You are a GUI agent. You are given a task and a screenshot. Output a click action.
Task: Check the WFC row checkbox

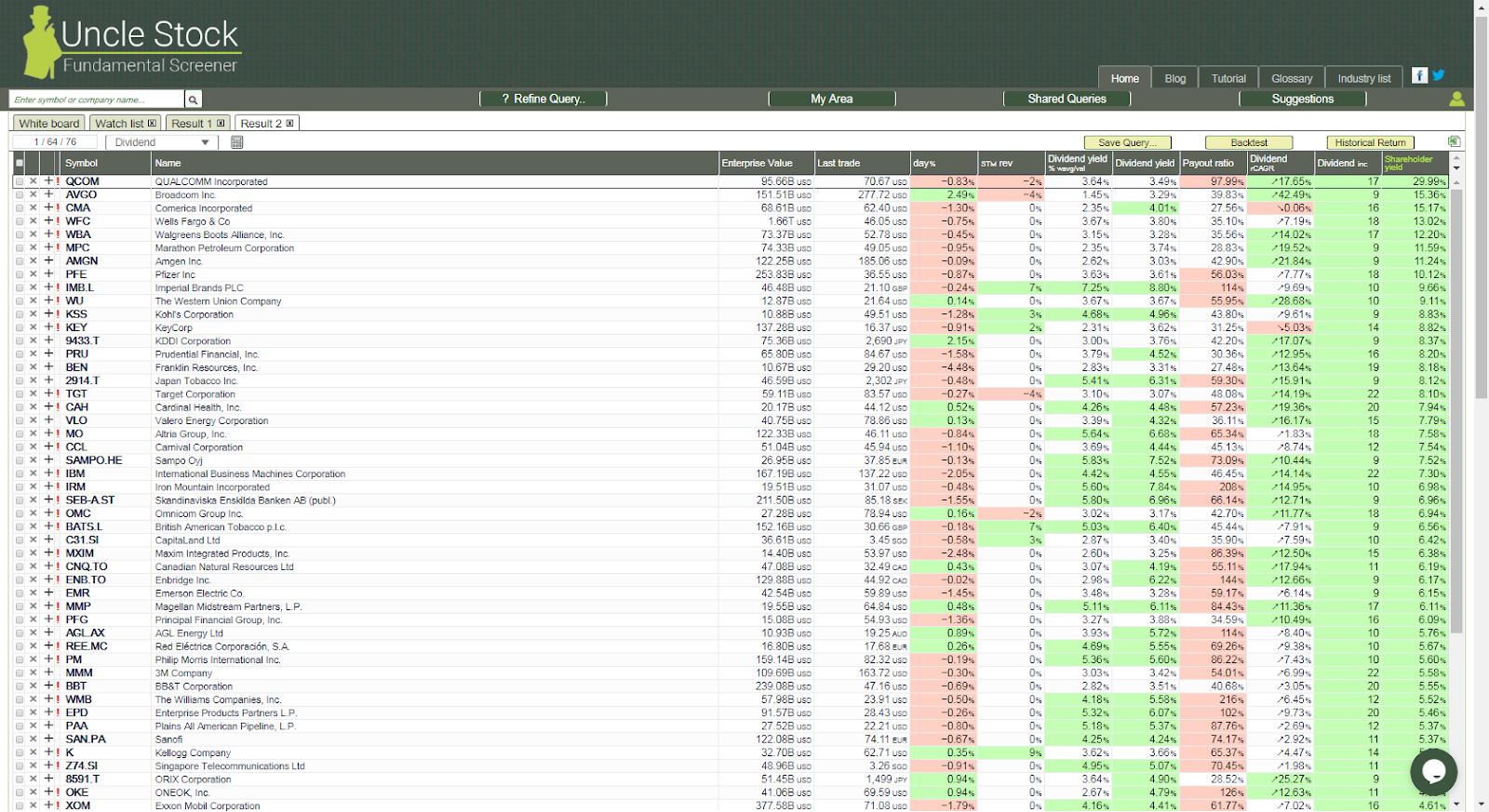click(19, 221)
